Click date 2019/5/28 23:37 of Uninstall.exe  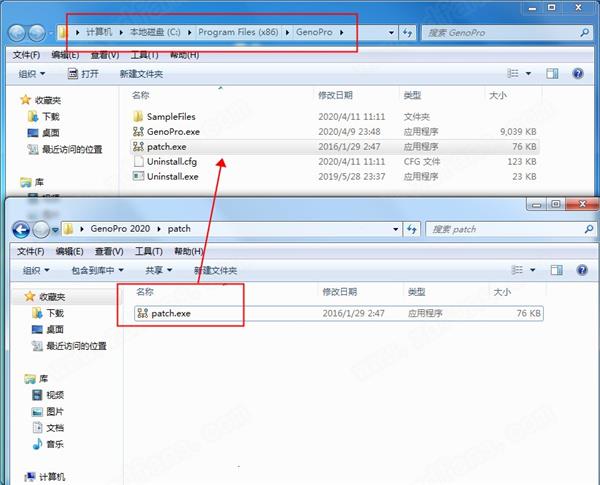point(352,176)
